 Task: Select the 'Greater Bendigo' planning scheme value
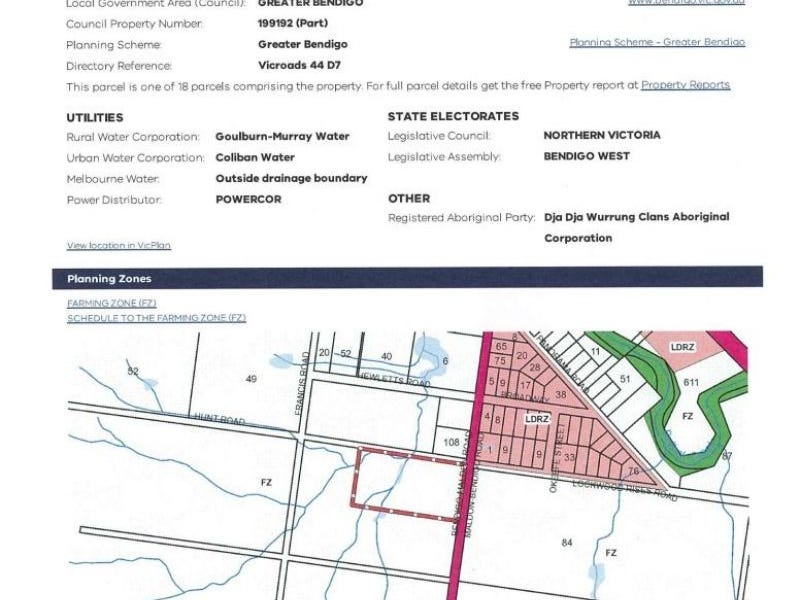click(303, 44)
